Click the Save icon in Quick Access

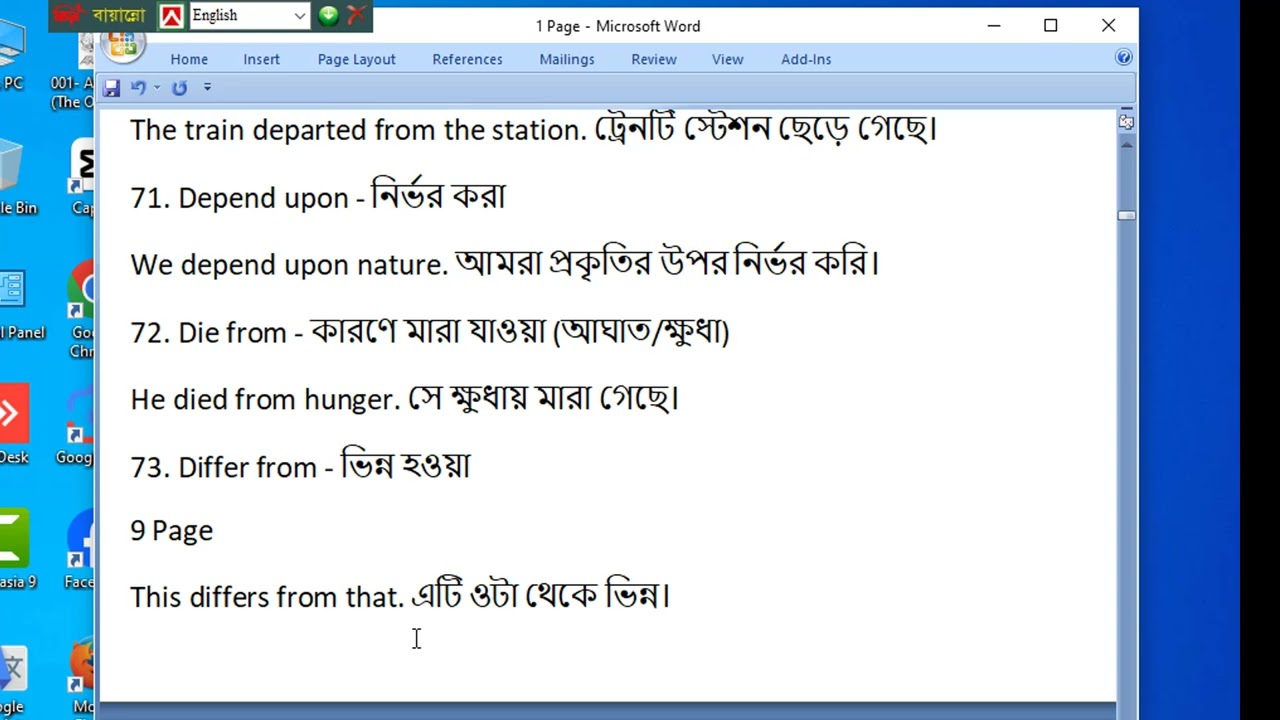point(112,88)
